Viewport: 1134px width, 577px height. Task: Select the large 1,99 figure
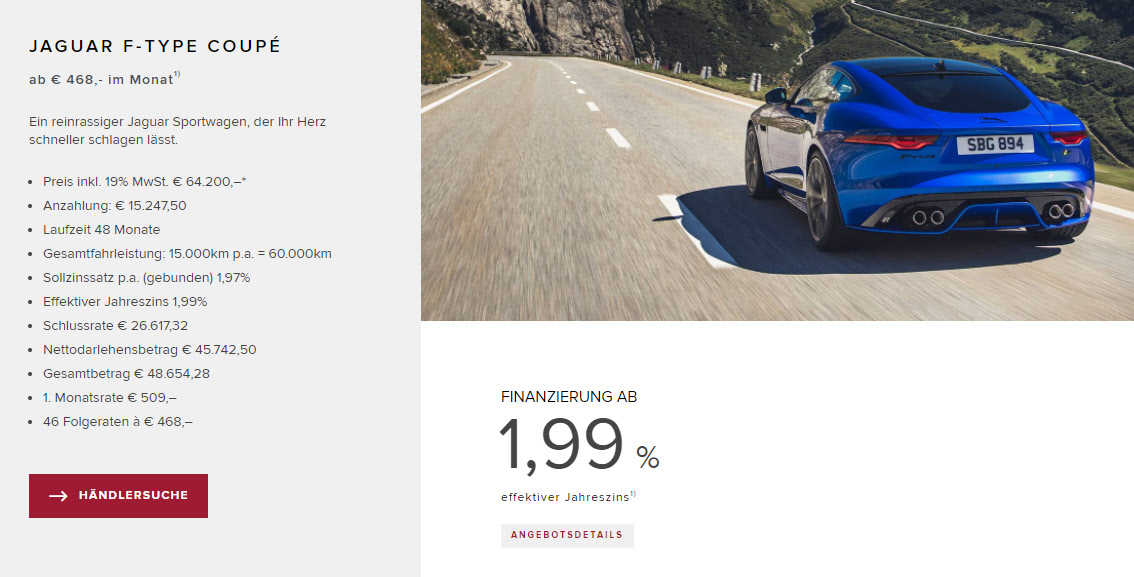pos(561,445)
